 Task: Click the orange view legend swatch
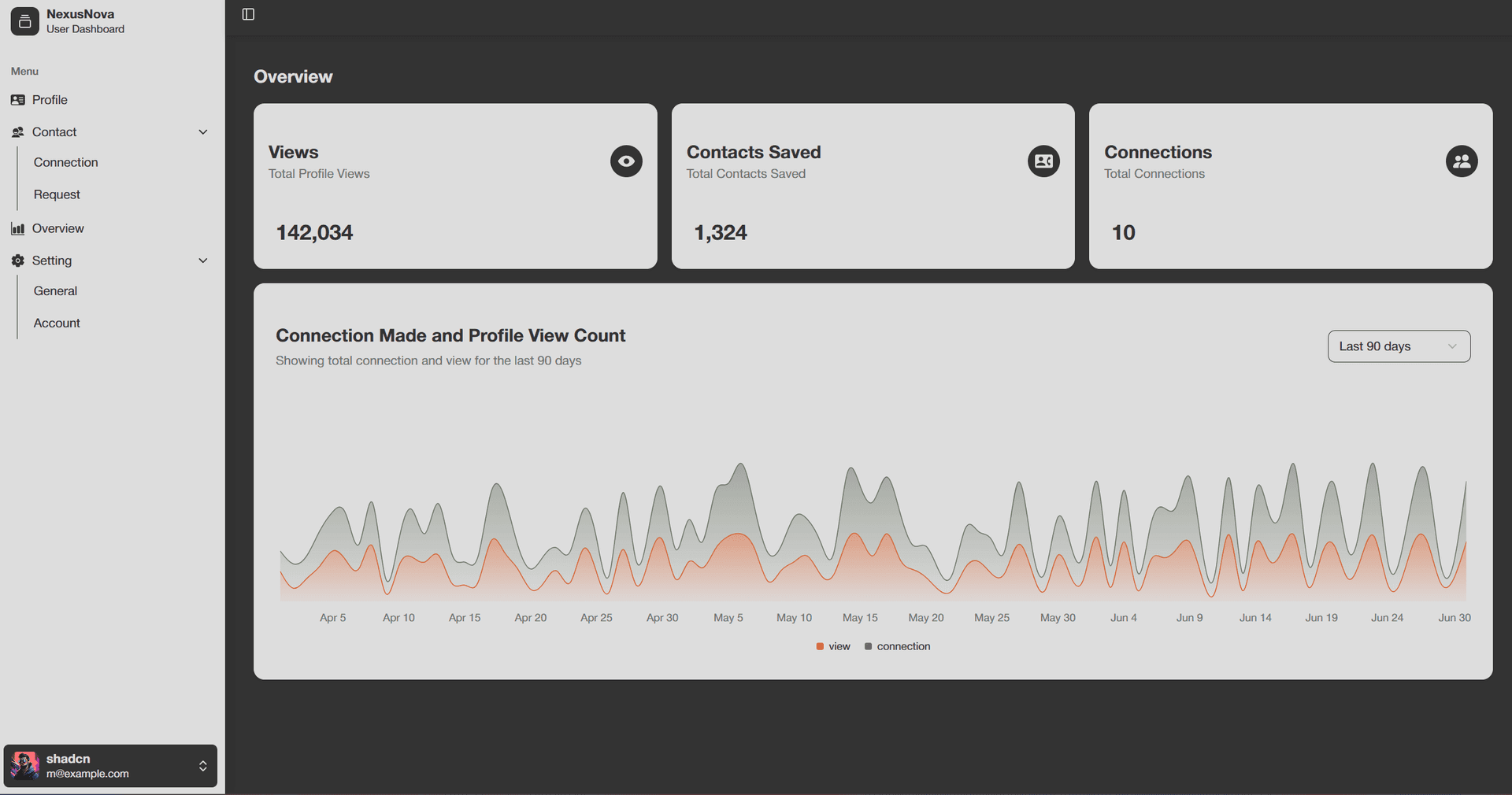[x=820, y=646]
